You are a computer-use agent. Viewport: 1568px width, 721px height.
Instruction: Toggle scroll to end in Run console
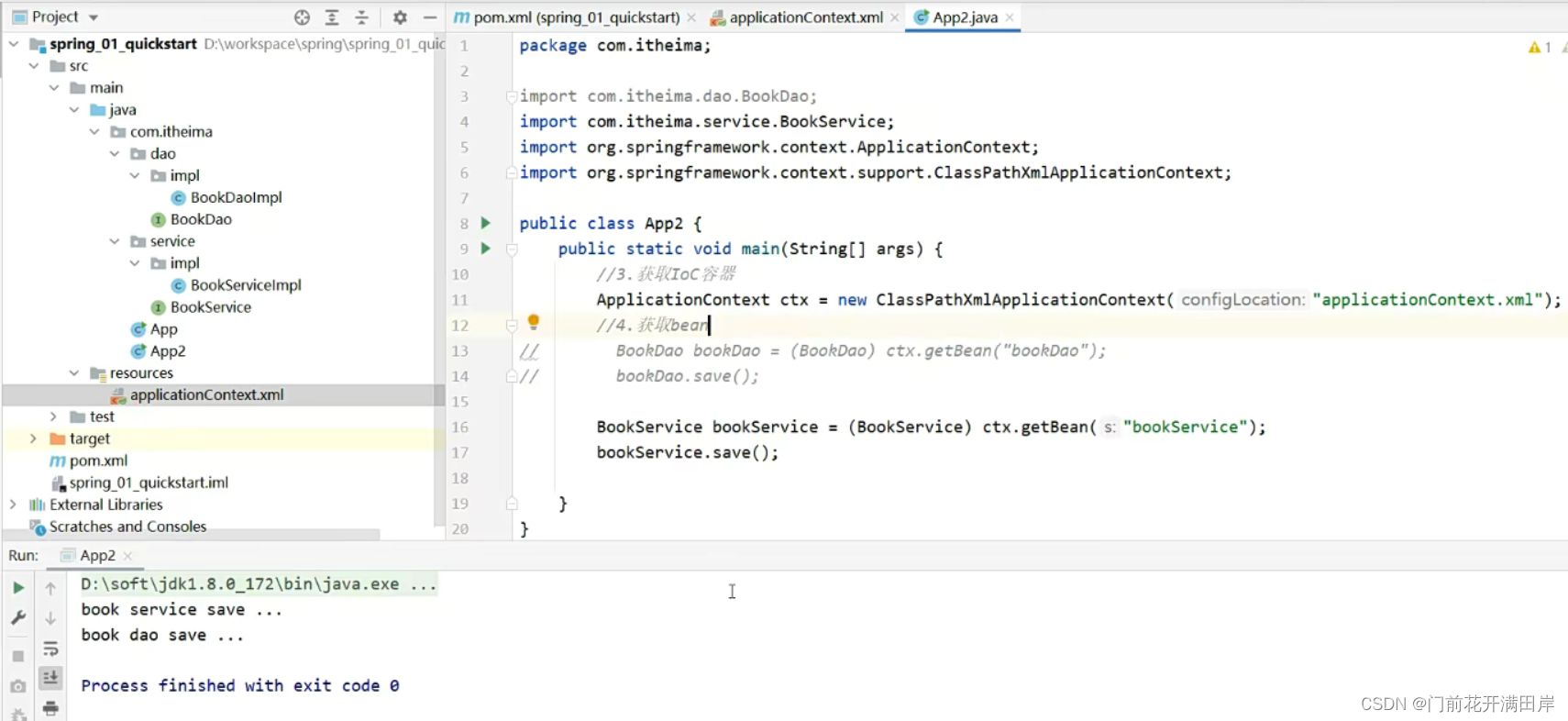50,678
